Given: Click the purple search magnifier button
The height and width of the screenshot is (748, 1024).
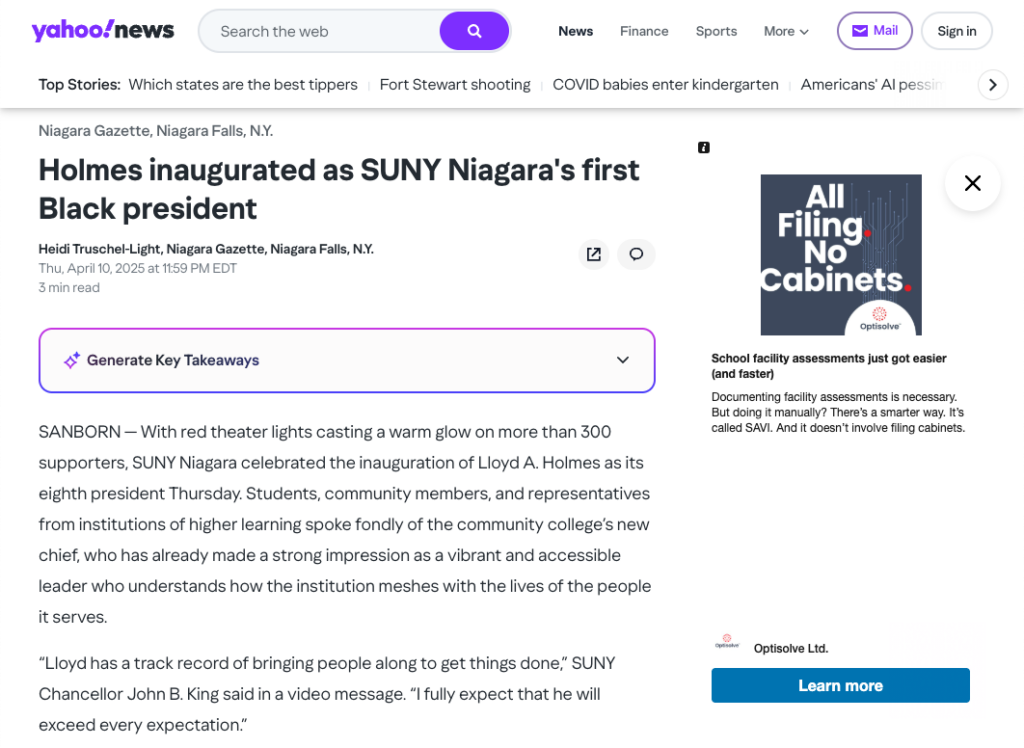Looking at the screenshot, I should 474,31.
